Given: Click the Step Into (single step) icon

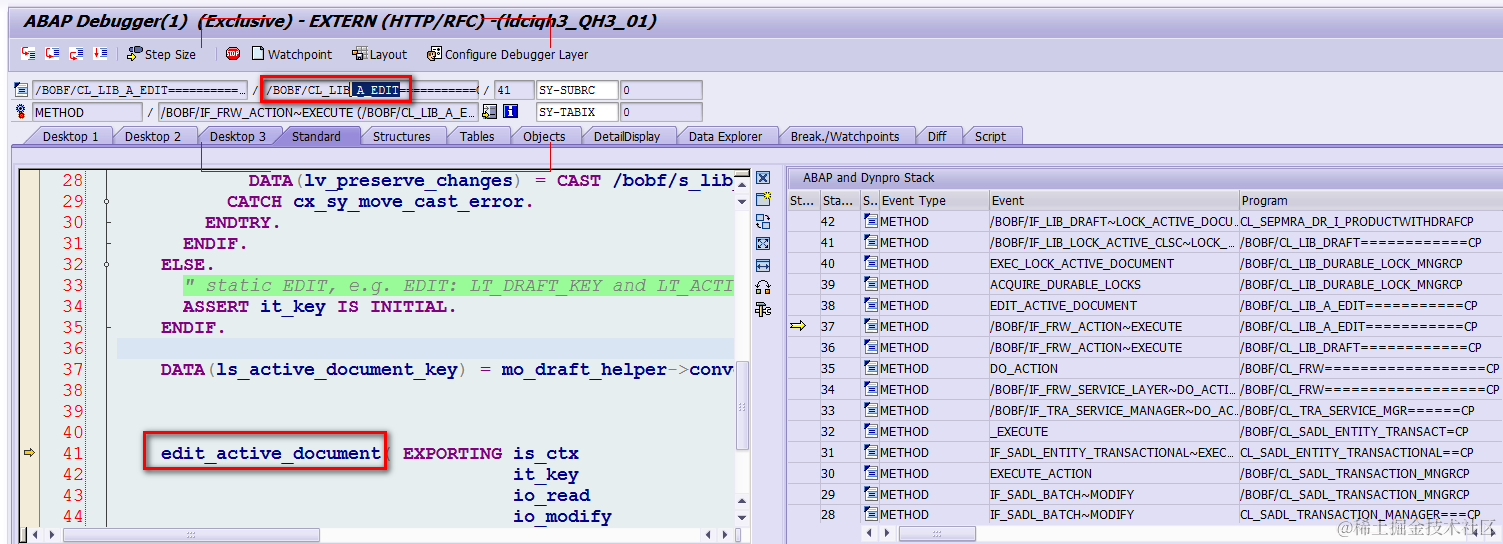Looking at the screenshot, I should point(29,54).
